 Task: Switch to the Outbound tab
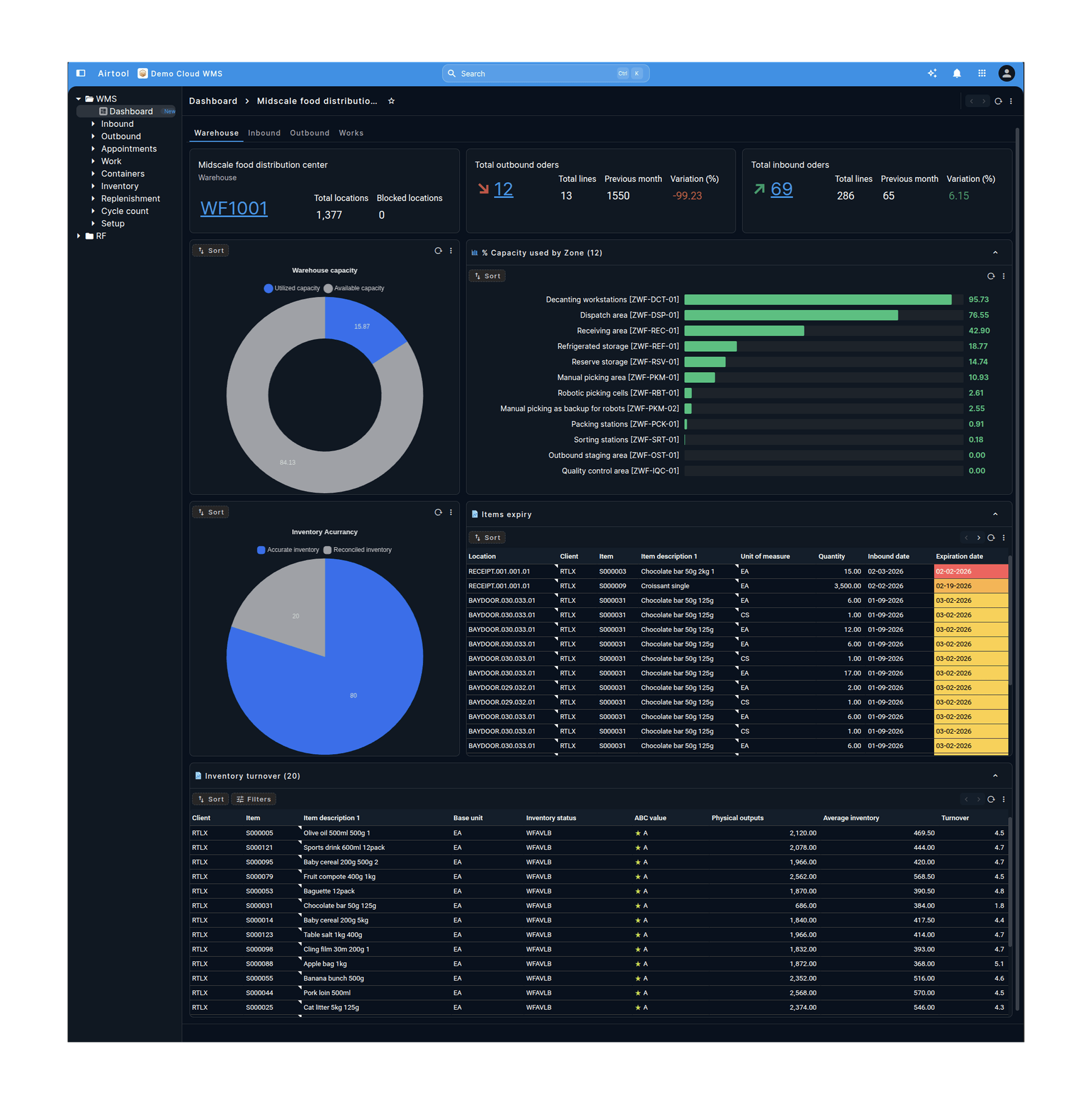pos(310,133)
